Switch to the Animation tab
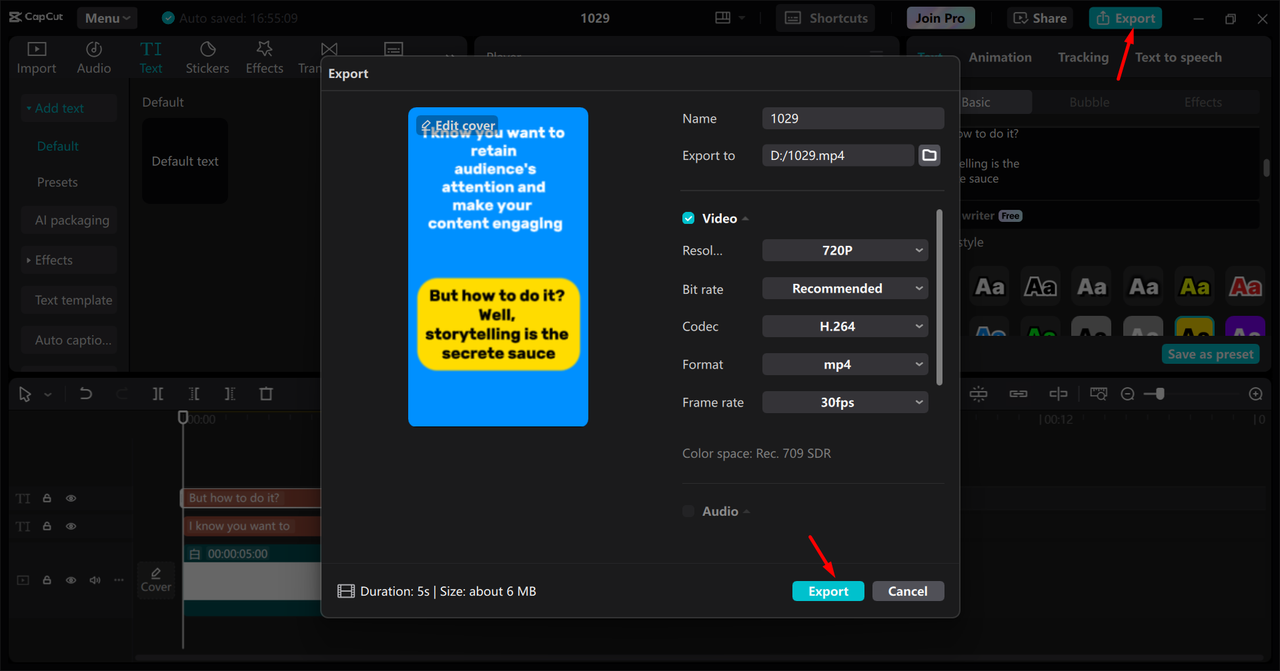The height and width of the screenshot is (671, 1280). coord(1000,57)
